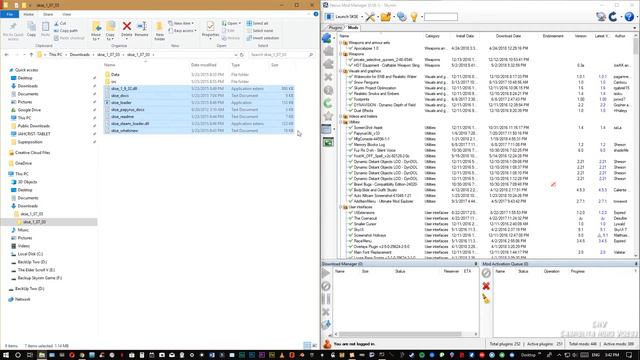Viewport: 640px width, 360px height.
Task: Click the Windows Start button on the taskbar
Action: (x=6, y=355)
